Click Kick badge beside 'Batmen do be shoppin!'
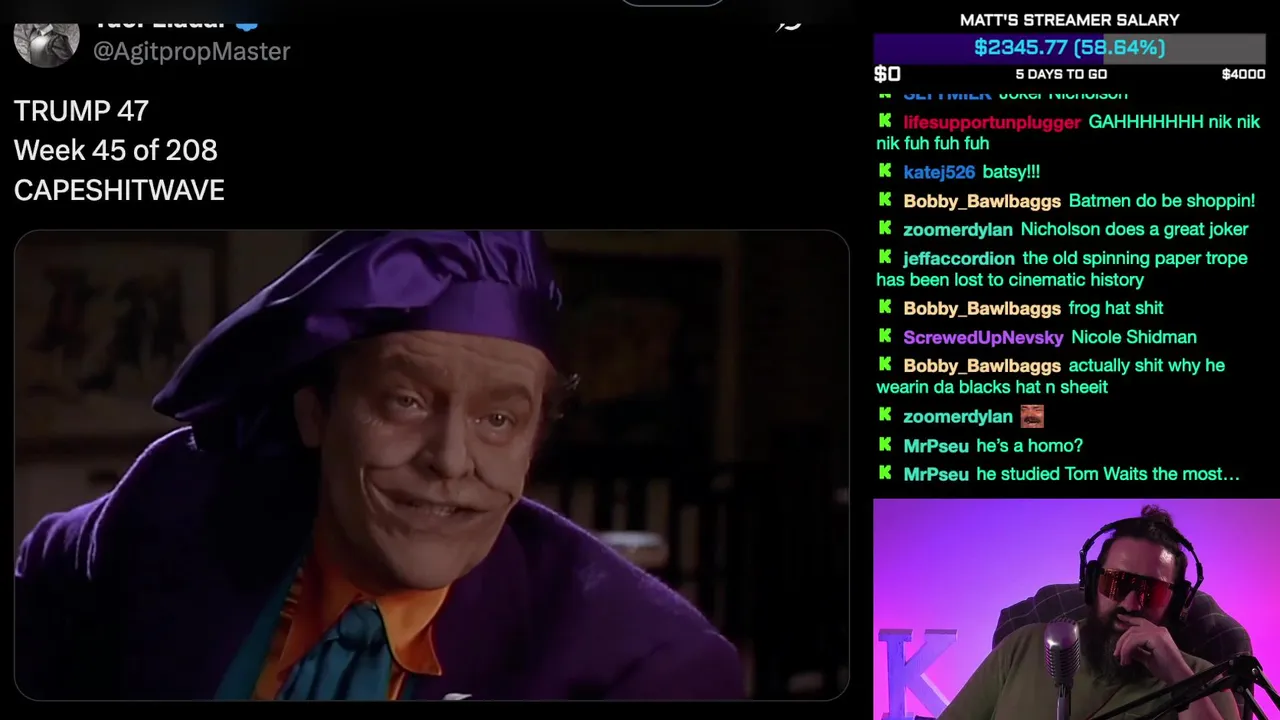Image resolution: width=1280 pixels, height=720 pixels. [885, 200]
